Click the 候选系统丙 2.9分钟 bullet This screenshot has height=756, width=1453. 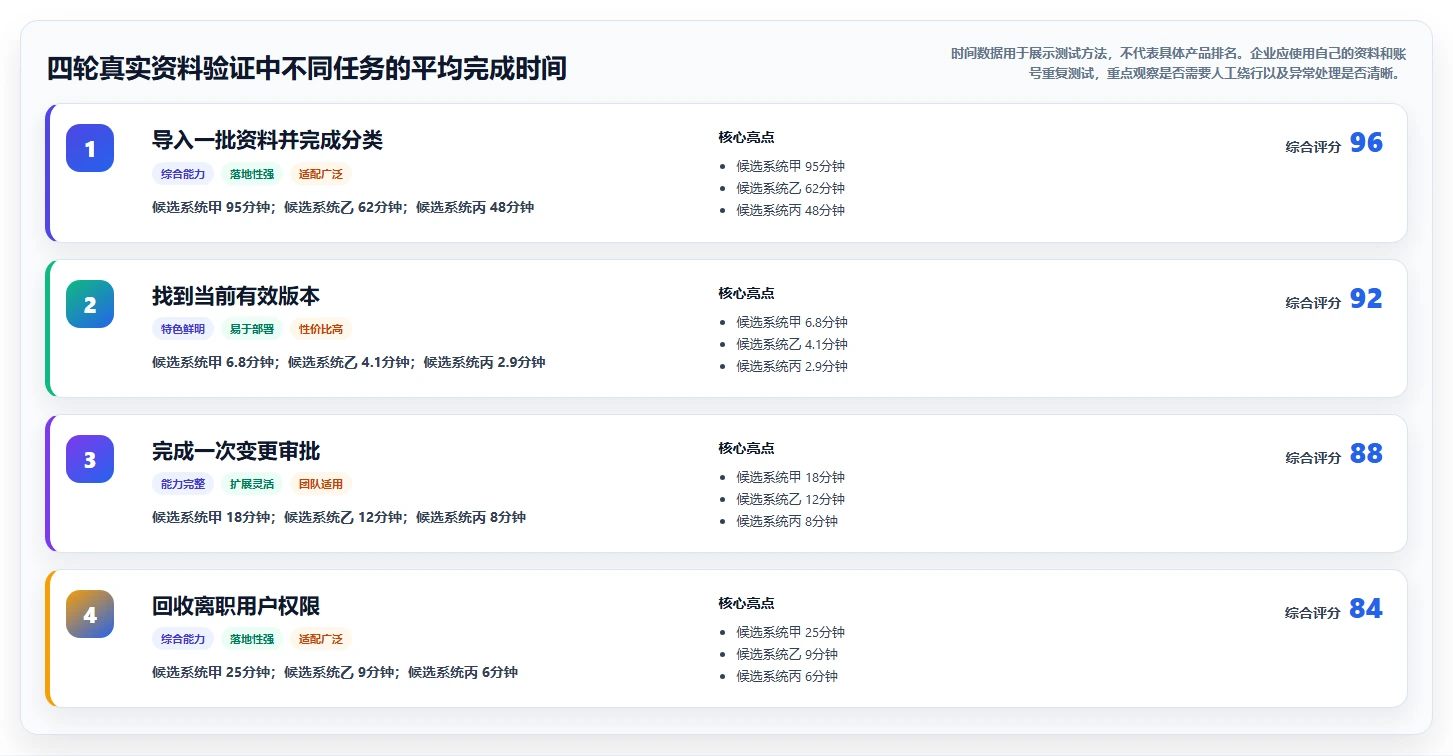[792, 367]
